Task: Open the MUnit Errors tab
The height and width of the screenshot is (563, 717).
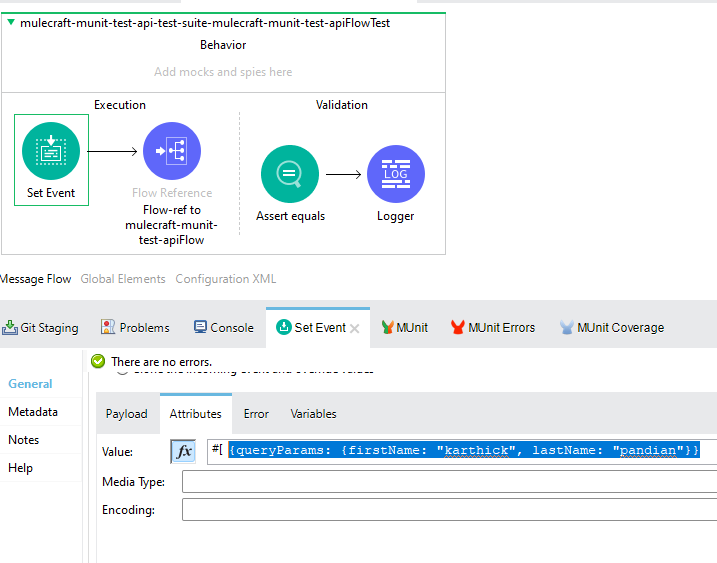Action: pyautogui.click(x=493, y=327)
